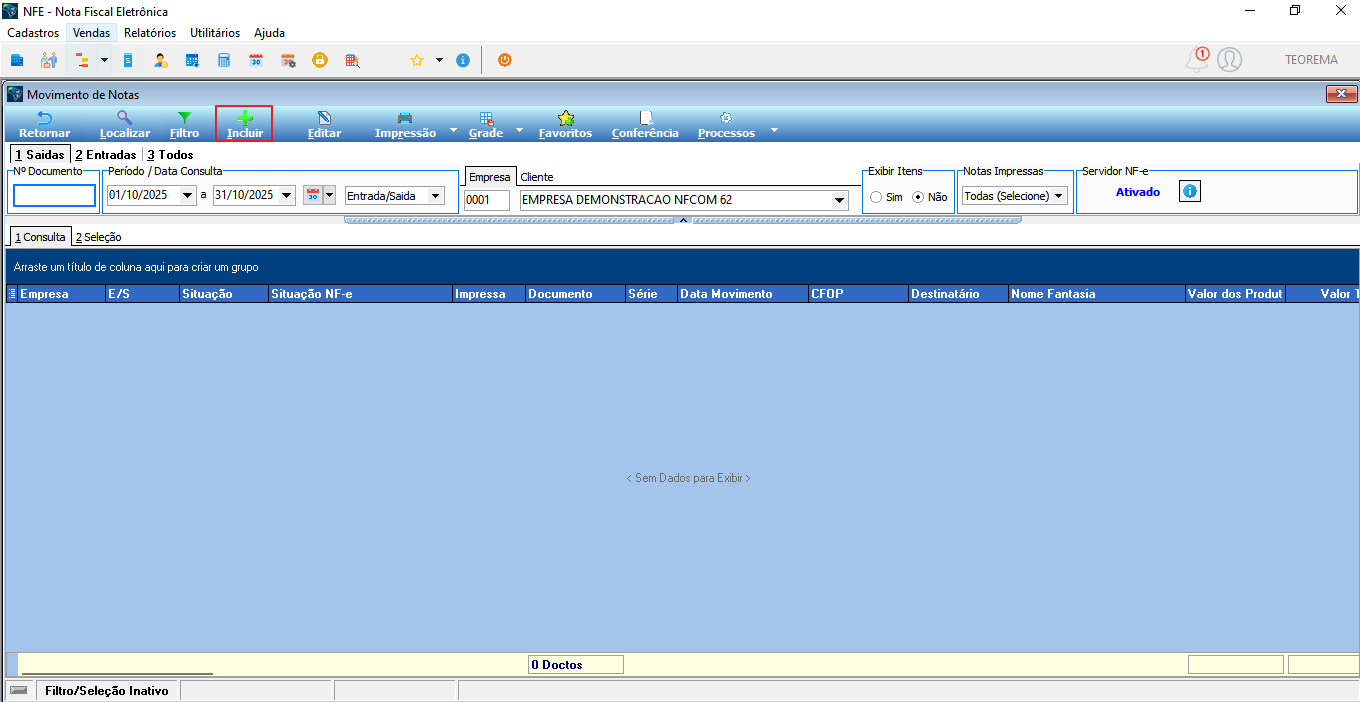
Task: Click the calendar 30 icon in top toolbar
Action: click(256, 60)
